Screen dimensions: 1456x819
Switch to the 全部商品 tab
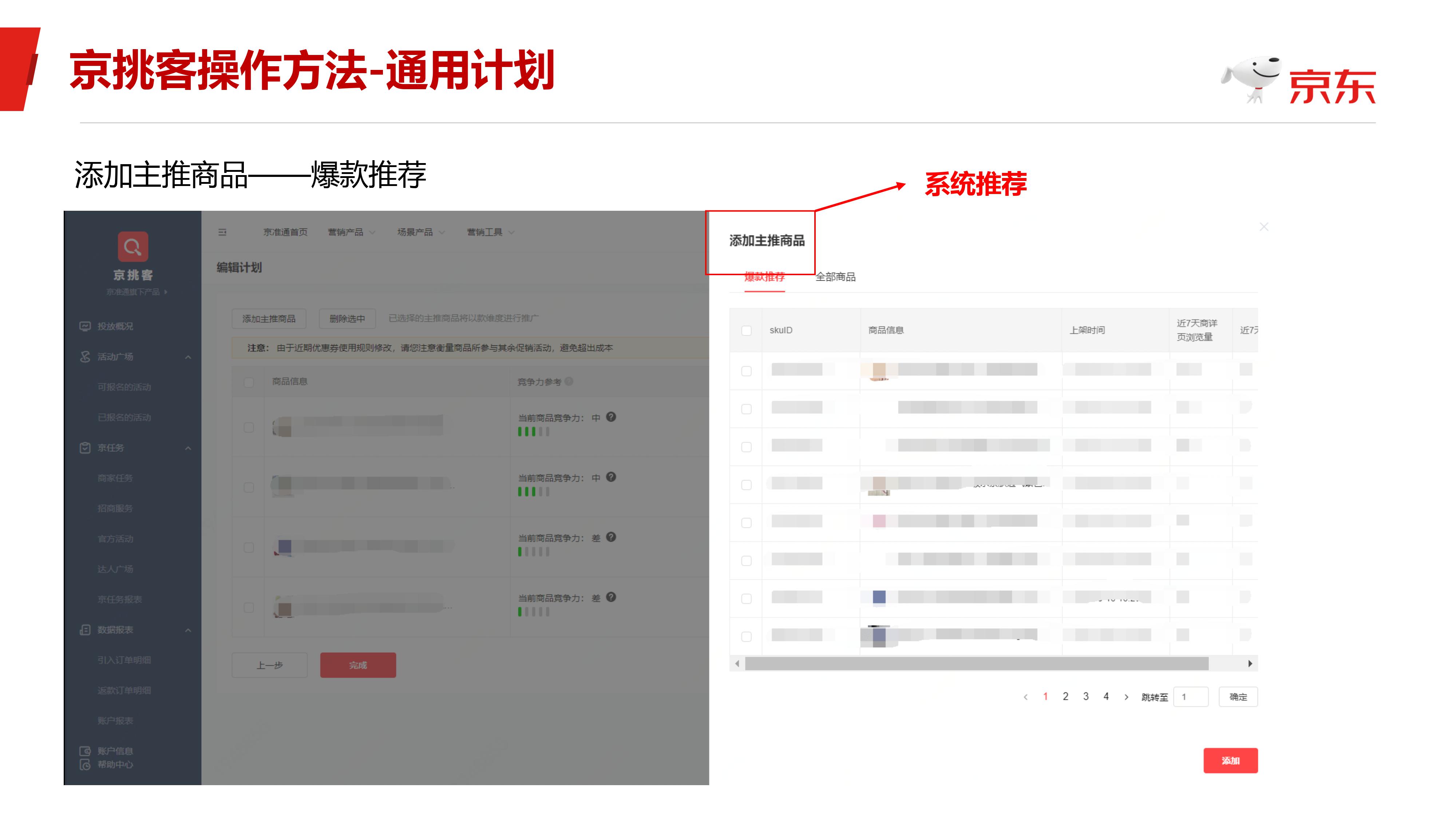(x=835, y=276)
